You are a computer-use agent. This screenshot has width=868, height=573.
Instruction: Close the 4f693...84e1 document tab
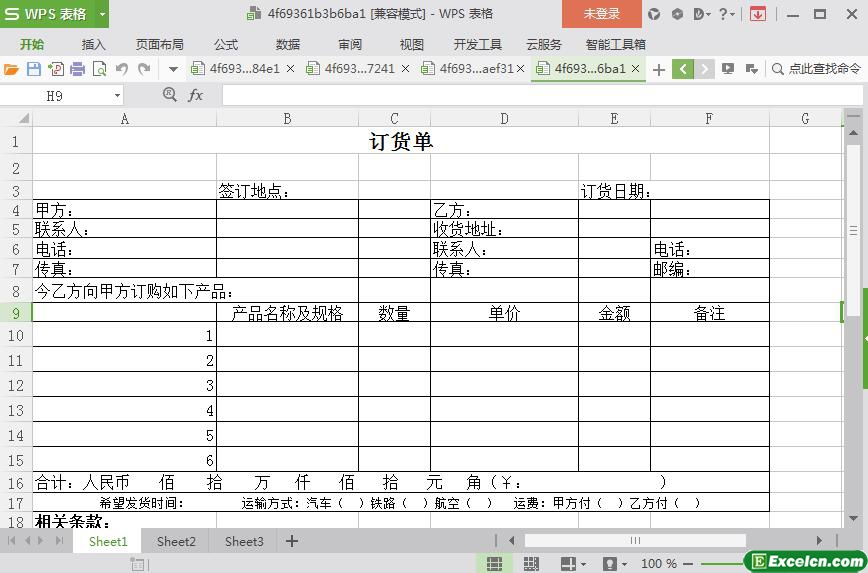(x=291, y=69)
